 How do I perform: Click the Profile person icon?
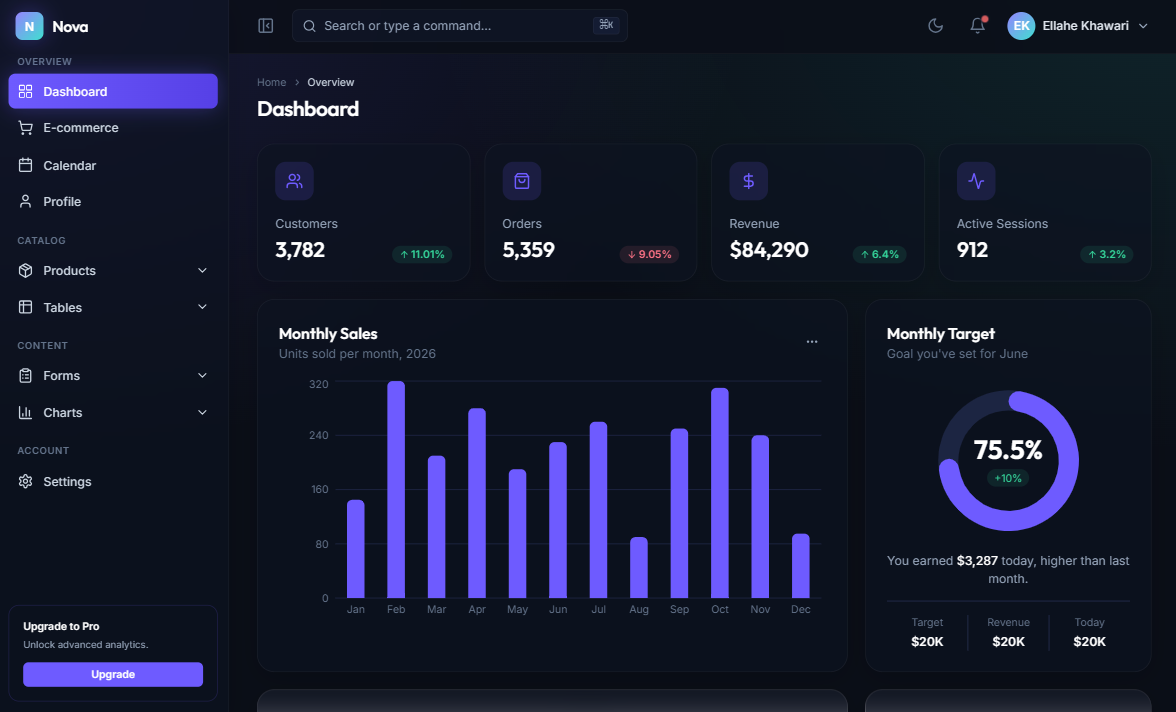tap(26, 201)
